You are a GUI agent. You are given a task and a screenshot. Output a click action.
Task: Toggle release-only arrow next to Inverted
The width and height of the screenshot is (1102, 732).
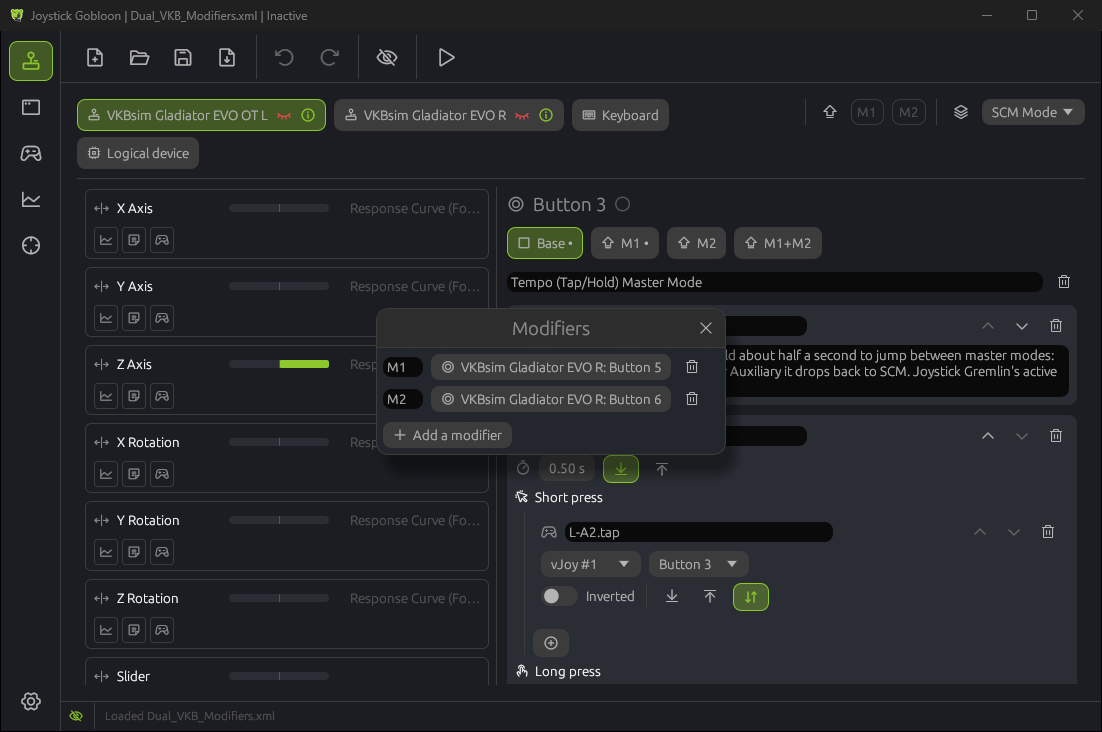tap(710, 596)
